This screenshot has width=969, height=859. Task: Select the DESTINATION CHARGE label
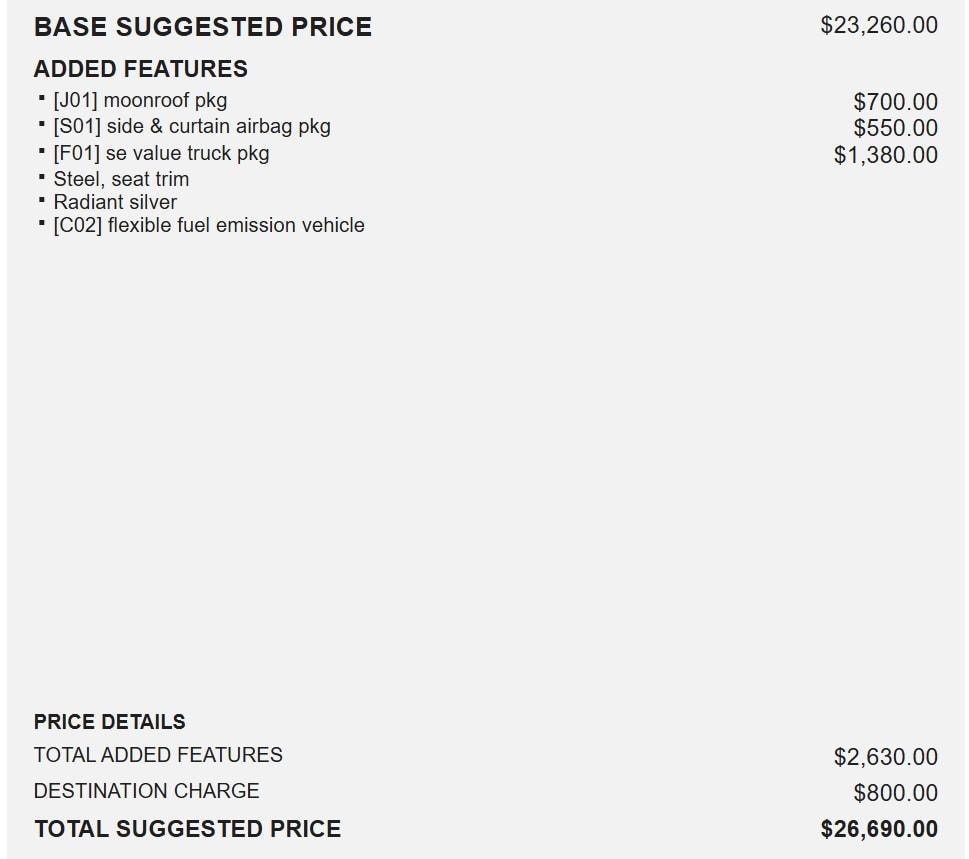point(147,791)
